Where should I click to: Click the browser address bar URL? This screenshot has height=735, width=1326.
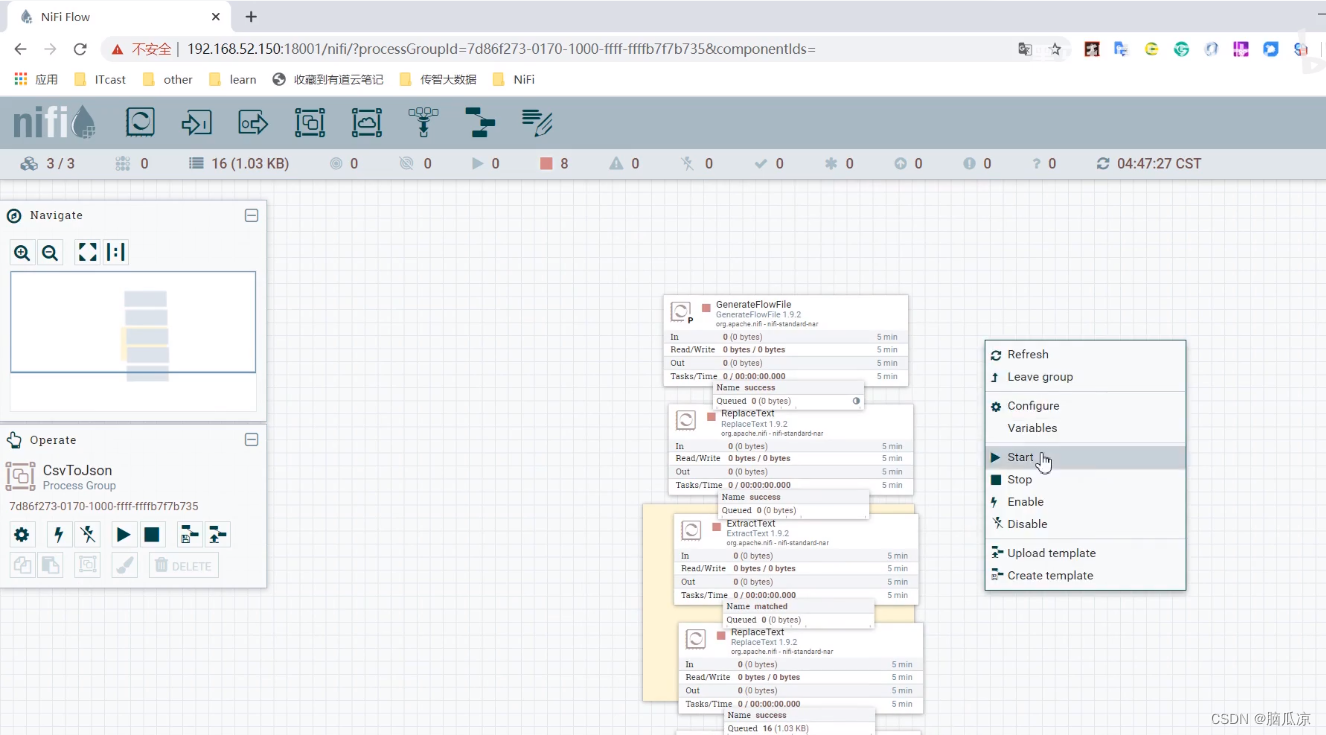[501, 49]
